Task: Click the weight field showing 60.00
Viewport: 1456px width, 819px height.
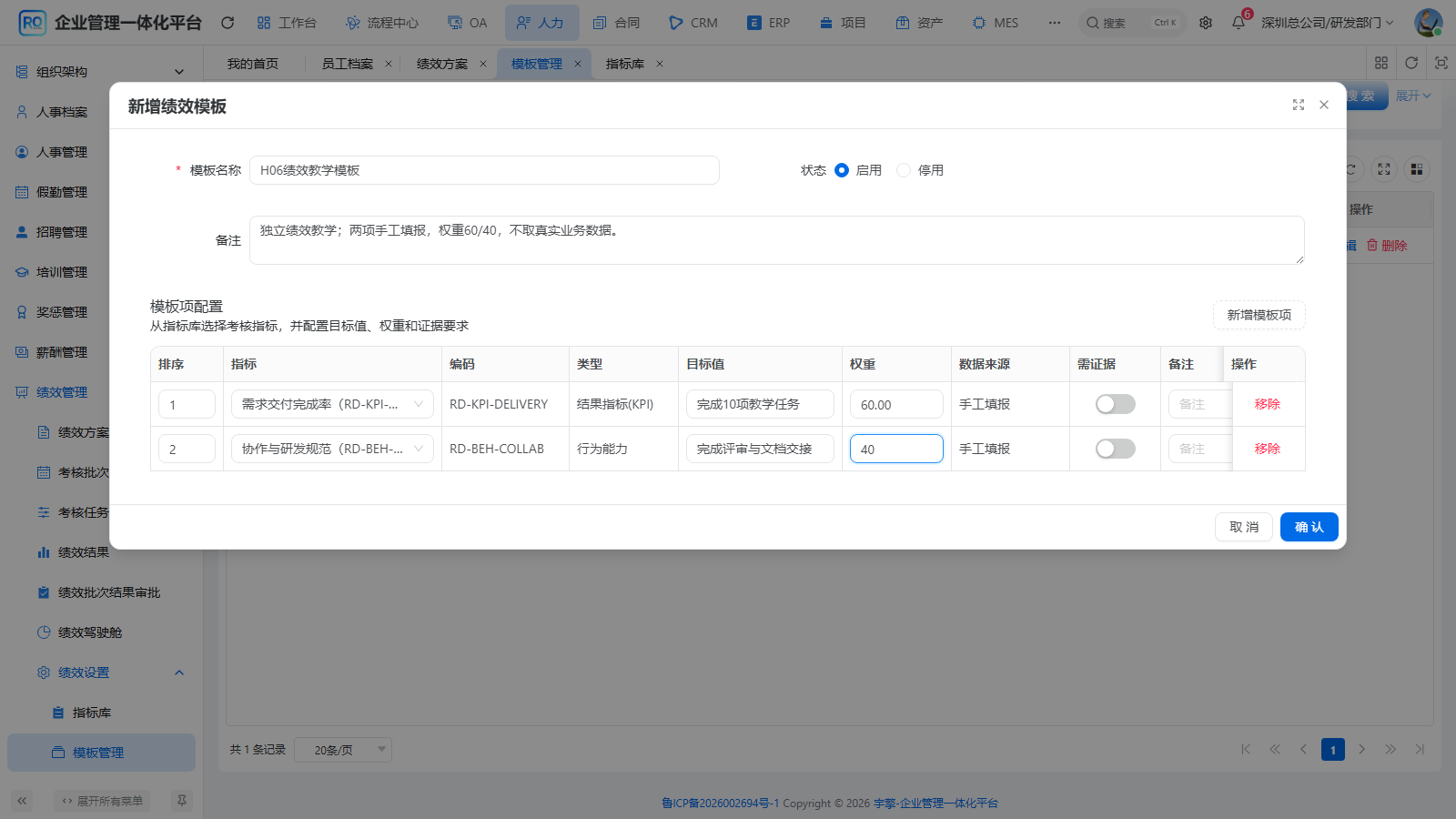Action: (x=896, y=404)
